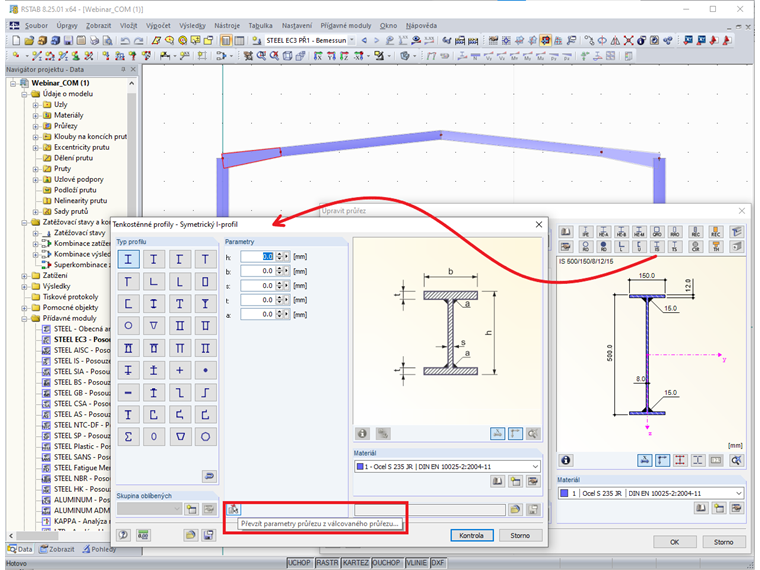Toggle RASTR grid in status bar

pos(327,563)
